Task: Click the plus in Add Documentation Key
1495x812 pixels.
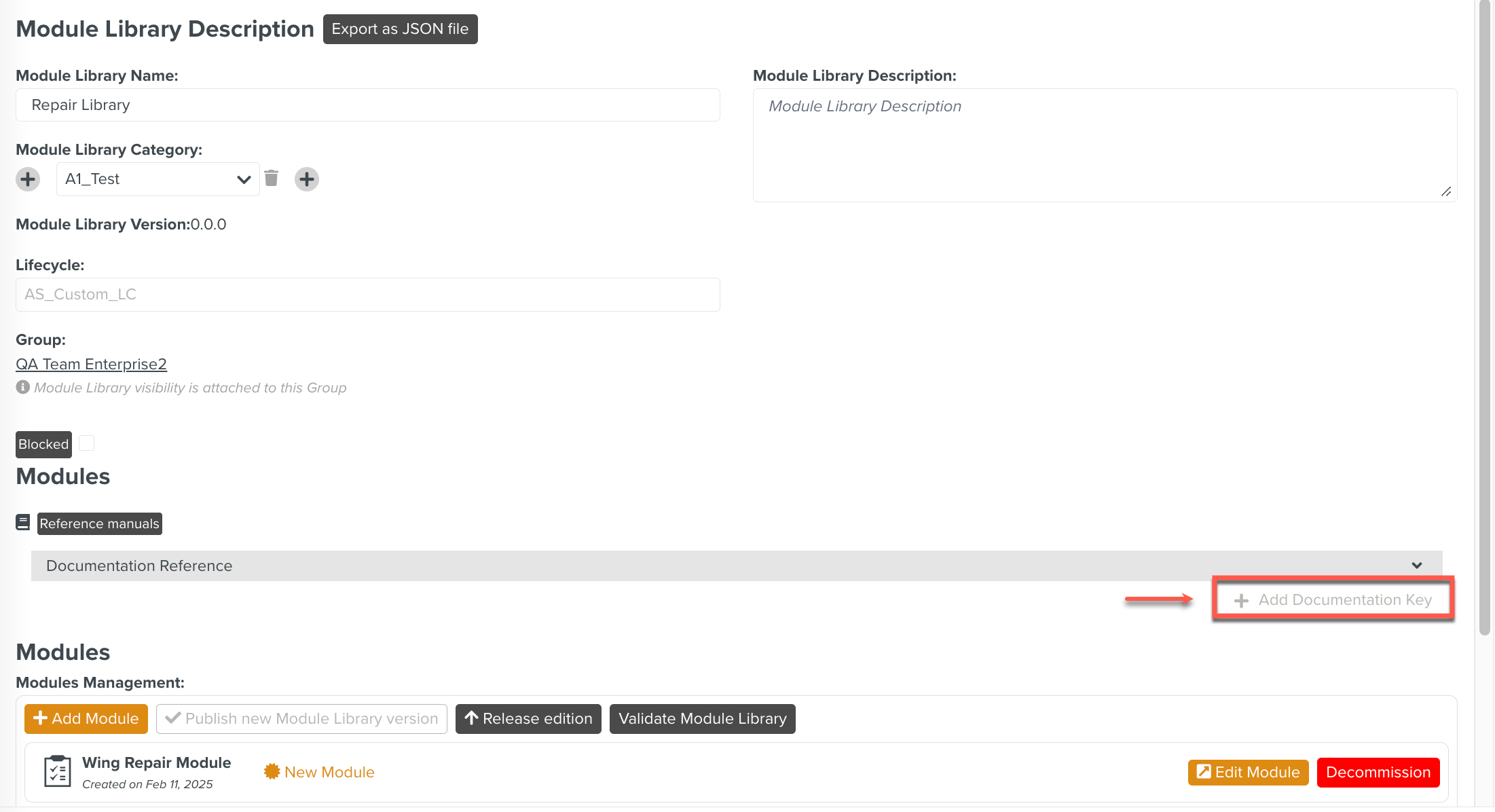Action: [1242, 600]
